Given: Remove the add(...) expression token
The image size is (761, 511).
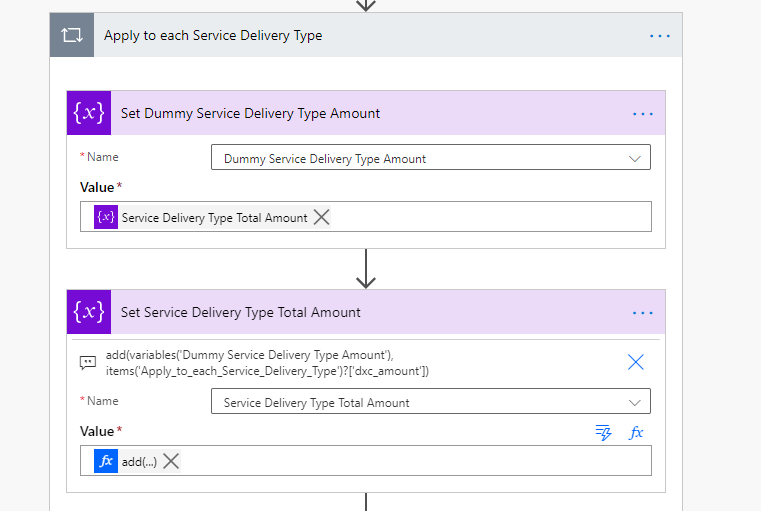Looking at the screenshot, I should [171, 461].
